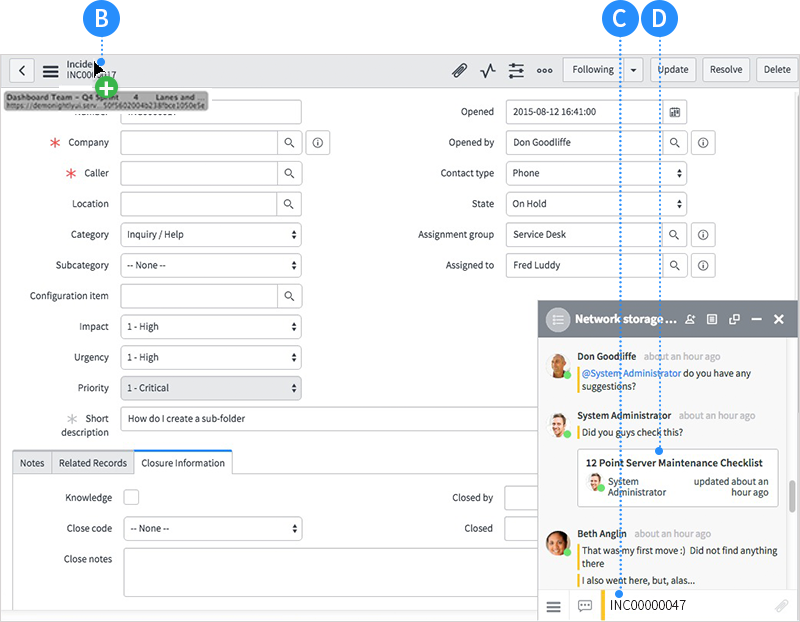Add a member to the Network storage chat
800x622 pixels.
point(690,319)
